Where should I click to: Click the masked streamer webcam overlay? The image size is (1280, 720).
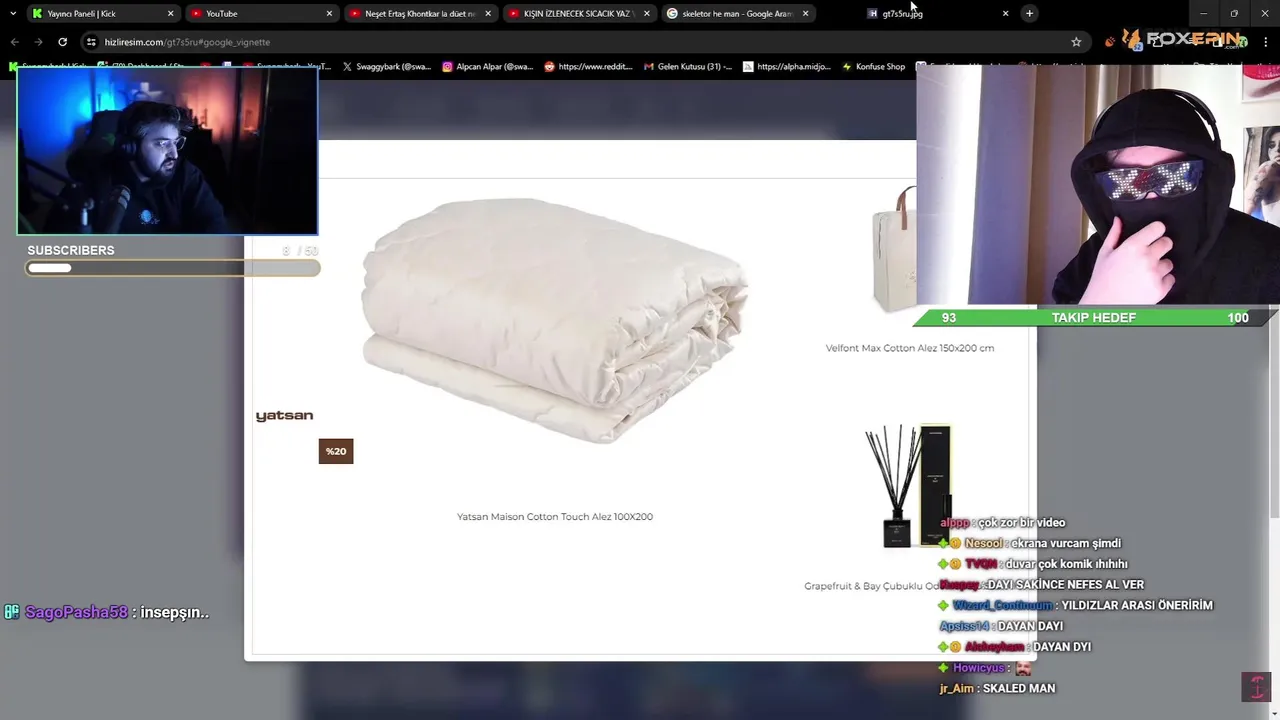click(x=1098, y=186)
